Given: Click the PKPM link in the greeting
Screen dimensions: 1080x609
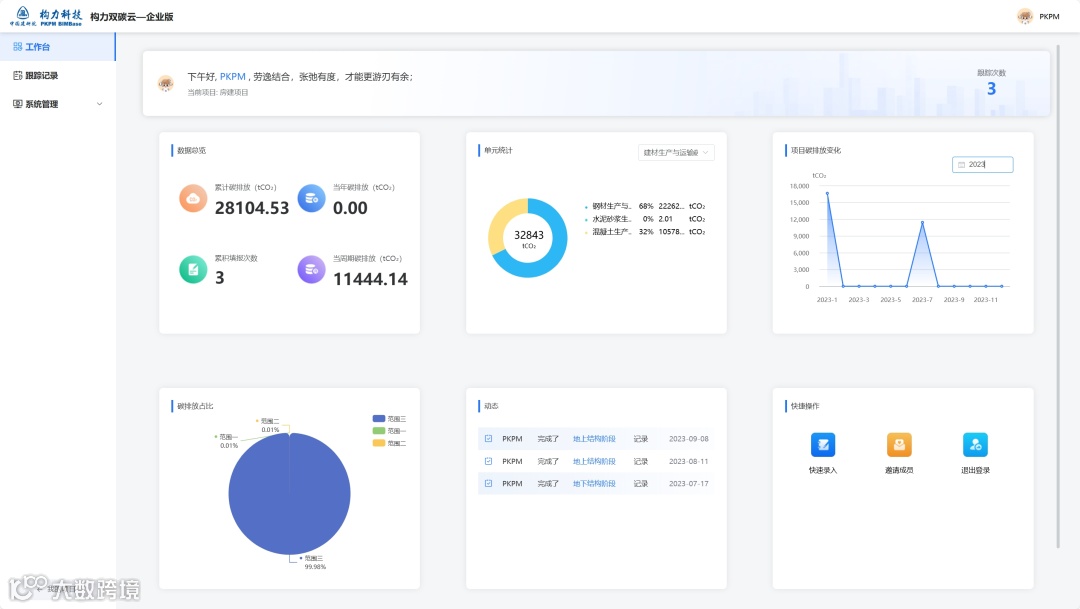Looking at the screenshot, I should (233, 76).
